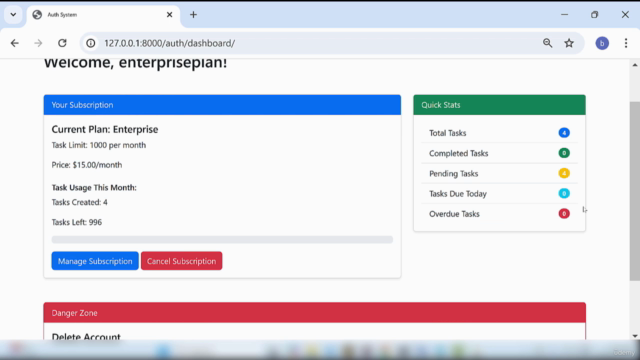640x360 pixels.
Task: Click Manage Subscription button
Action: (95, 261)
